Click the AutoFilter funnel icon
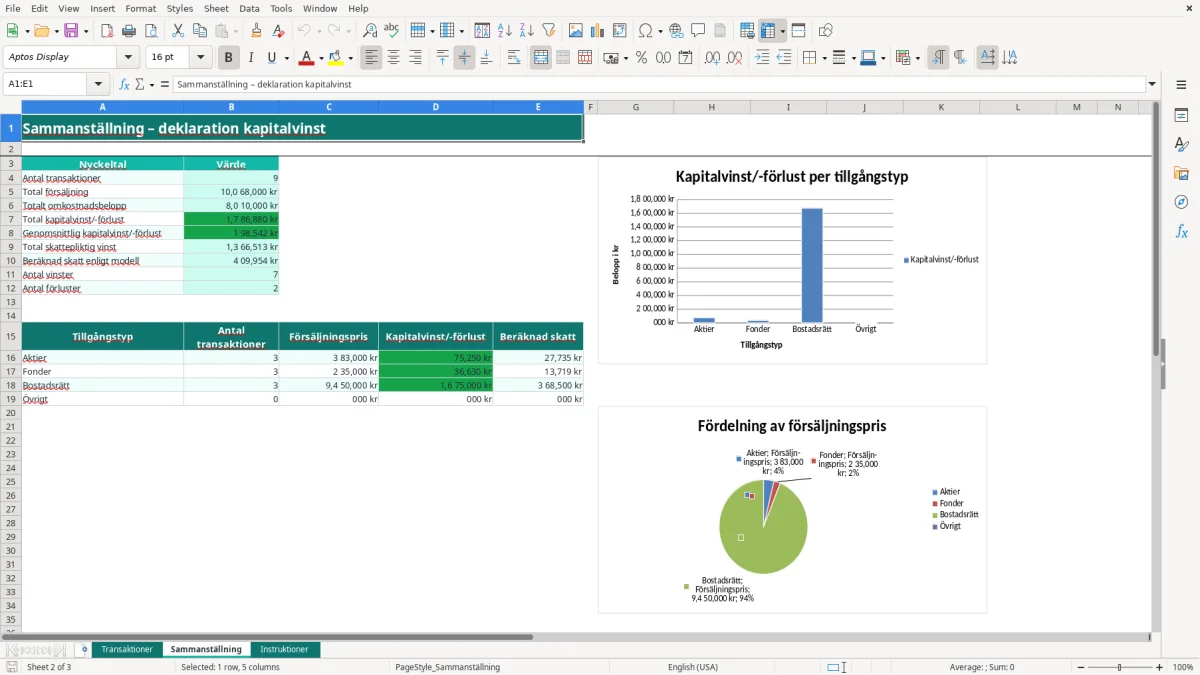The width and height of the screenshot is (1200, 675). (548, 31)
